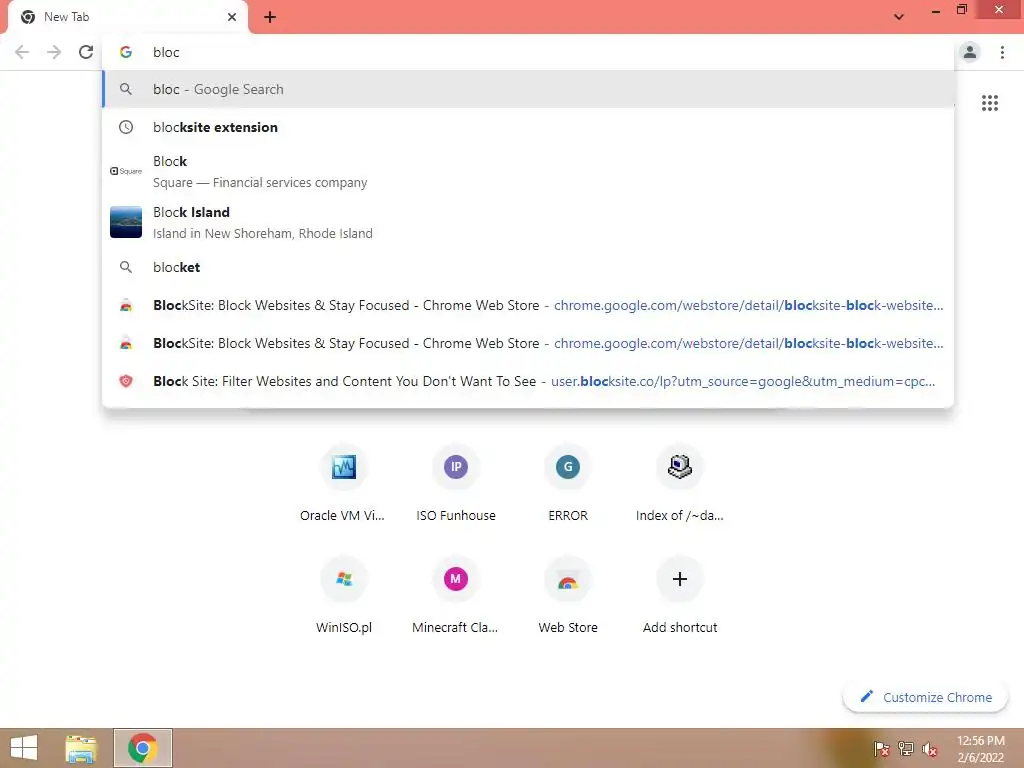Choose 'blocksite extension' history suggestion

[528, 127]
